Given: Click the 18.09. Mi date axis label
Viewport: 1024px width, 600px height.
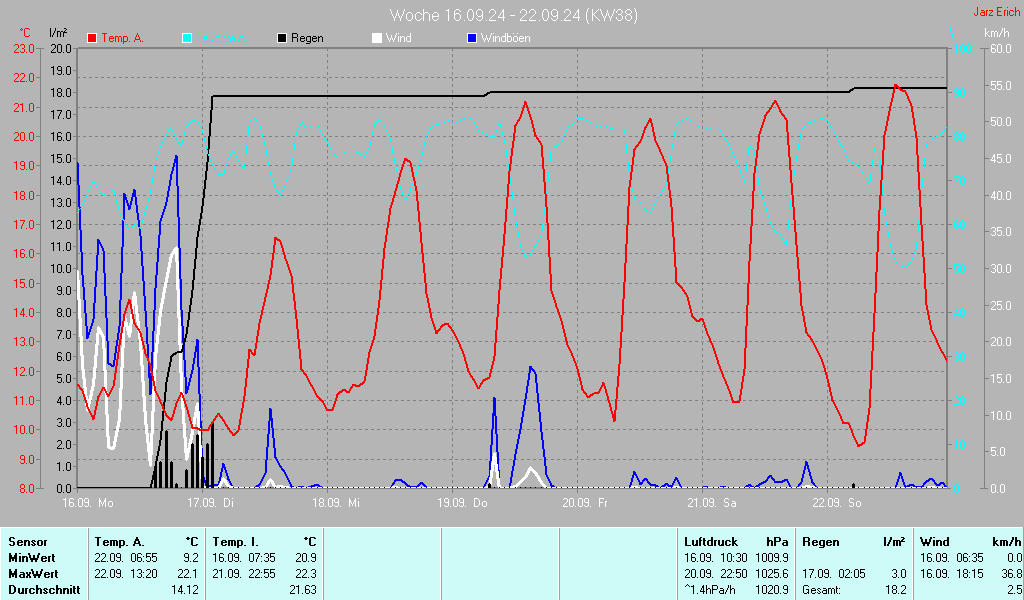Looking at the screenshot, I should pyautogui.click(x=336, y=503).
